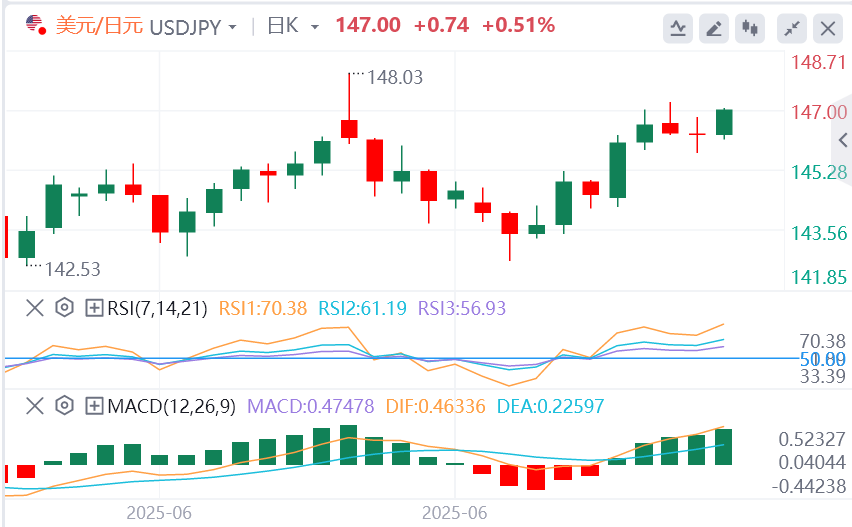Switch to the candlestick chart style
The height and width of the screenshot is (527, 852).
(x=751, y=27)
